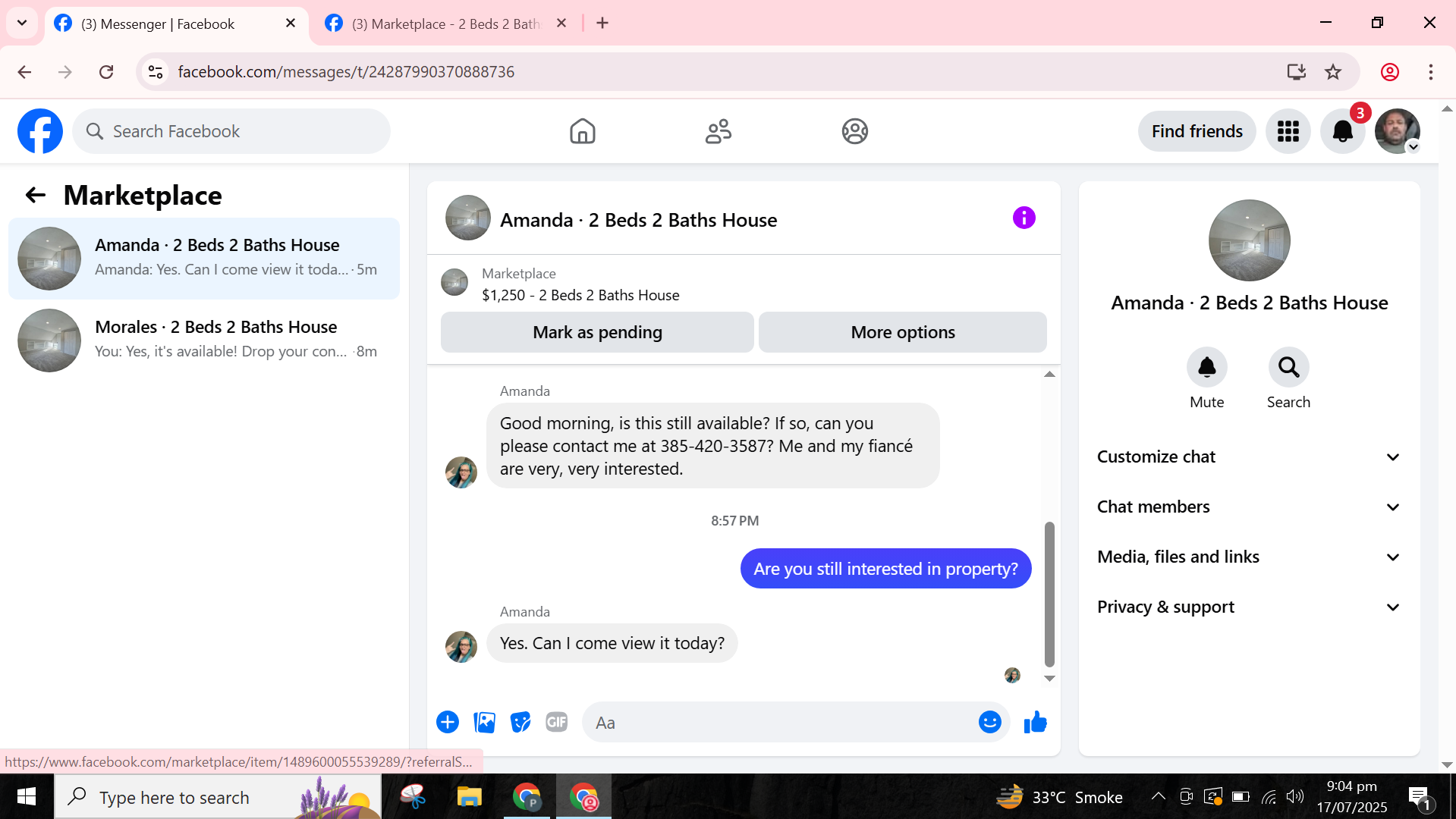Image resolution: width=1456 pixels, height=819 pixels.
Task: Open a new browser tab
Action: point(602,23)
